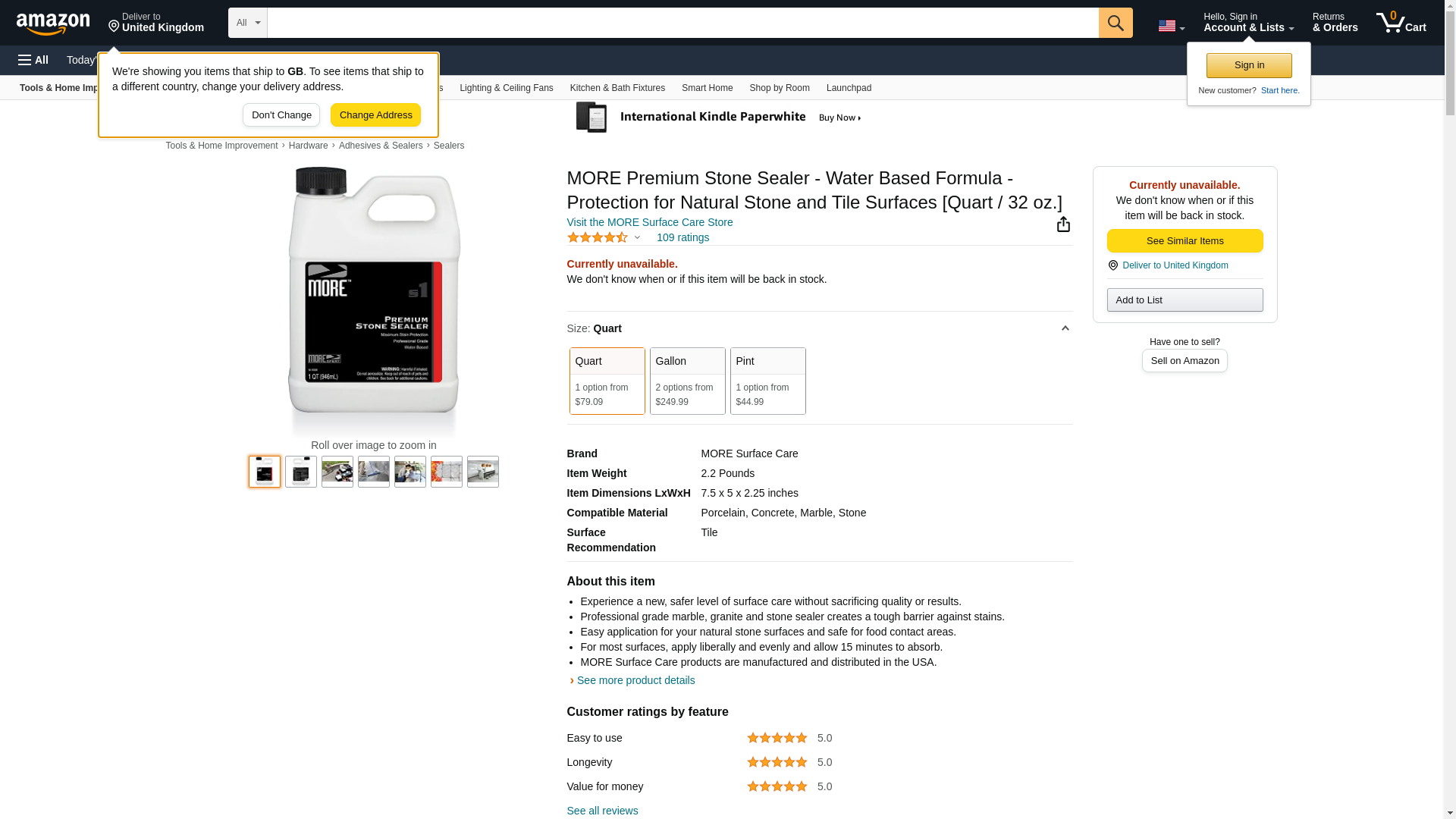Expand Account & Lists dropdown

1247,23
